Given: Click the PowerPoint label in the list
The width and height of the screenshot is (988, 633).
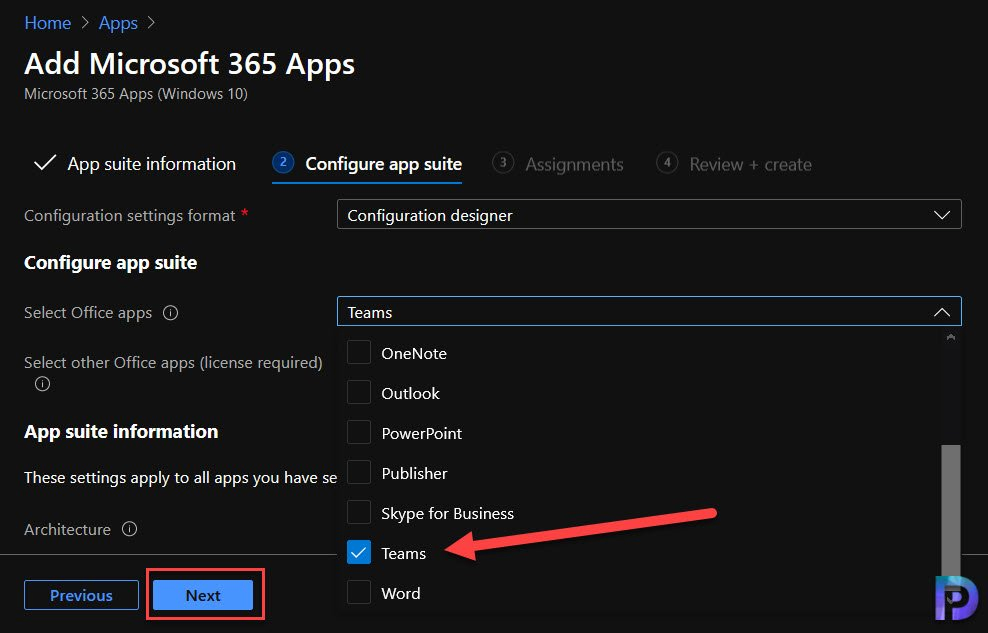Looking at the screenshot, I should tap(422, 433).
